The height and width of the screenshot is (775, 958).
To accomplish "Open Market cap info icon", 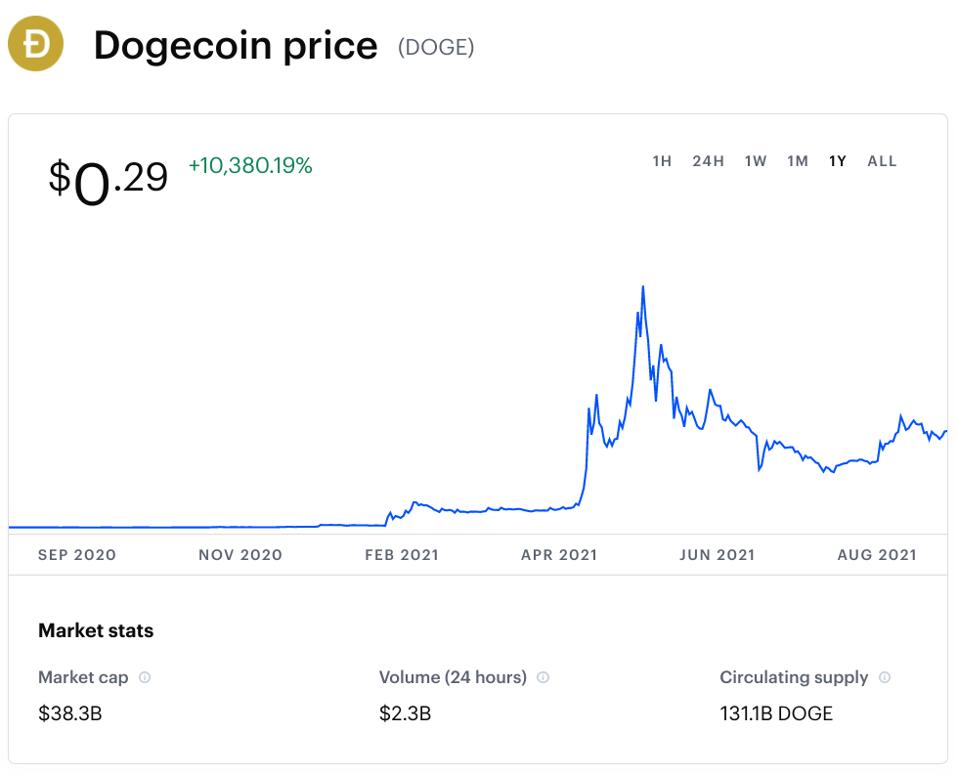I will click(145, 677).
